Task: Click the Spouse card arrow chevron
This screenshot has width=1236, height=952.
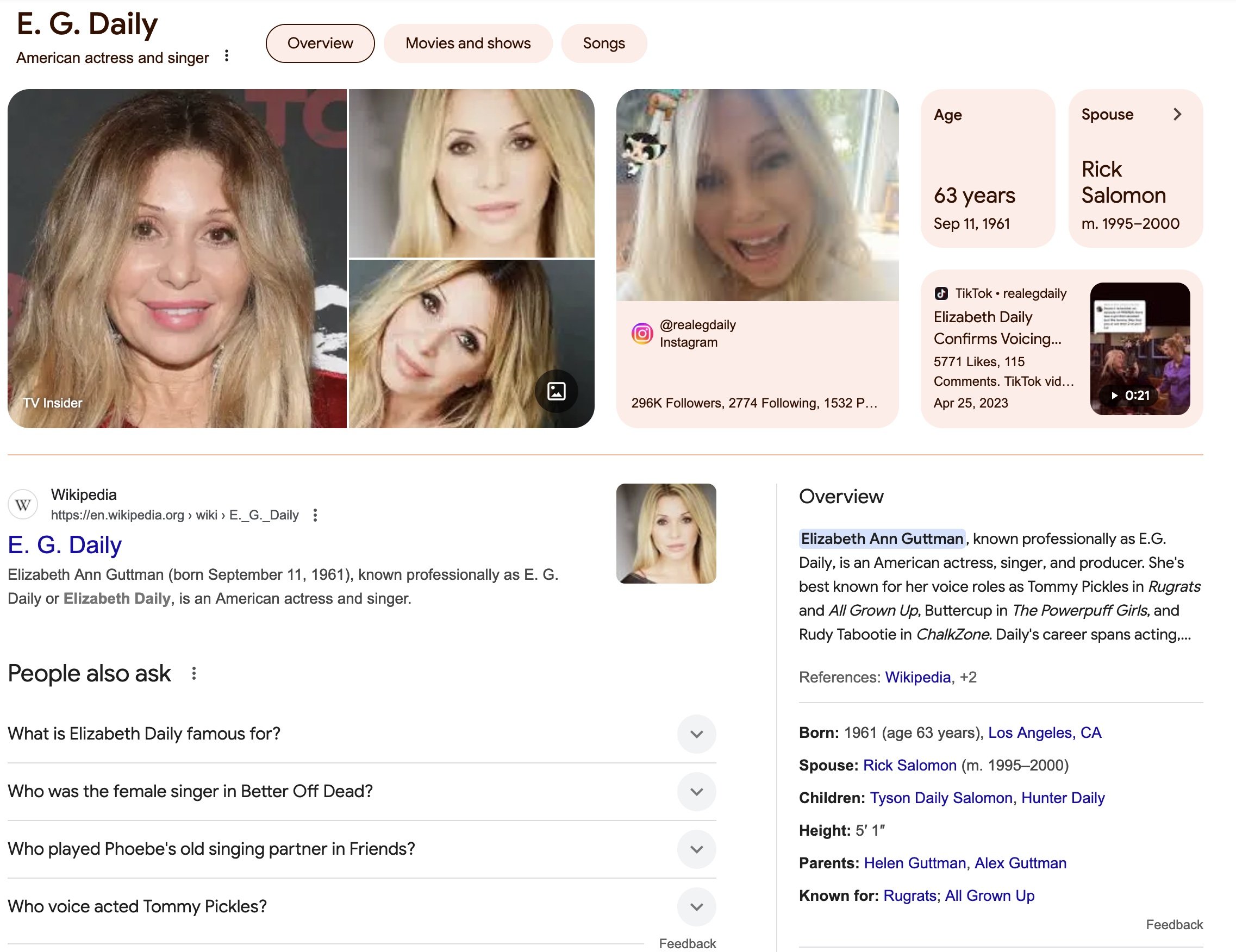Action: coord(1177,114)
